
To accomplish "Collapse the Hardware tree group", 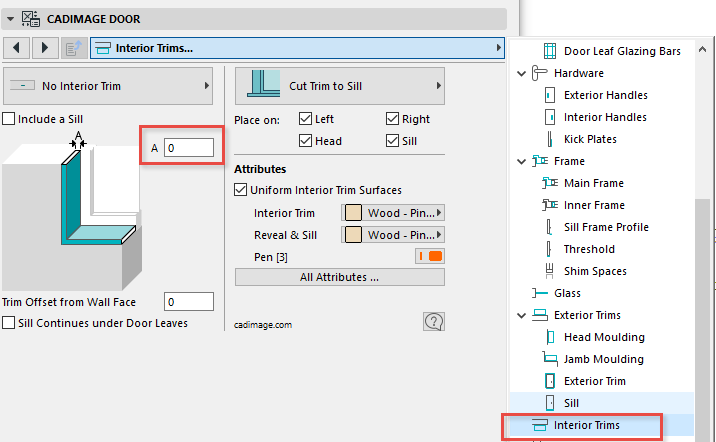I will pyautogui.click(x=520, y=73).
